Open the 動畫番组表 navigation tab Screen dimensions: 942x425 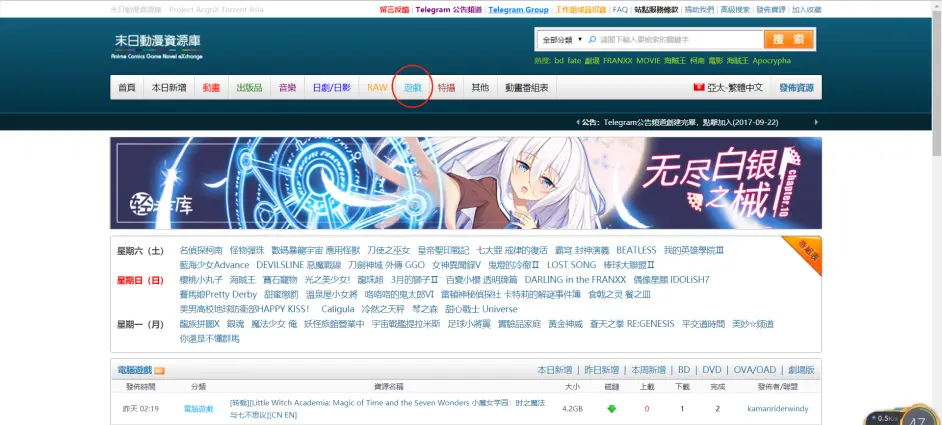(526, 88)
